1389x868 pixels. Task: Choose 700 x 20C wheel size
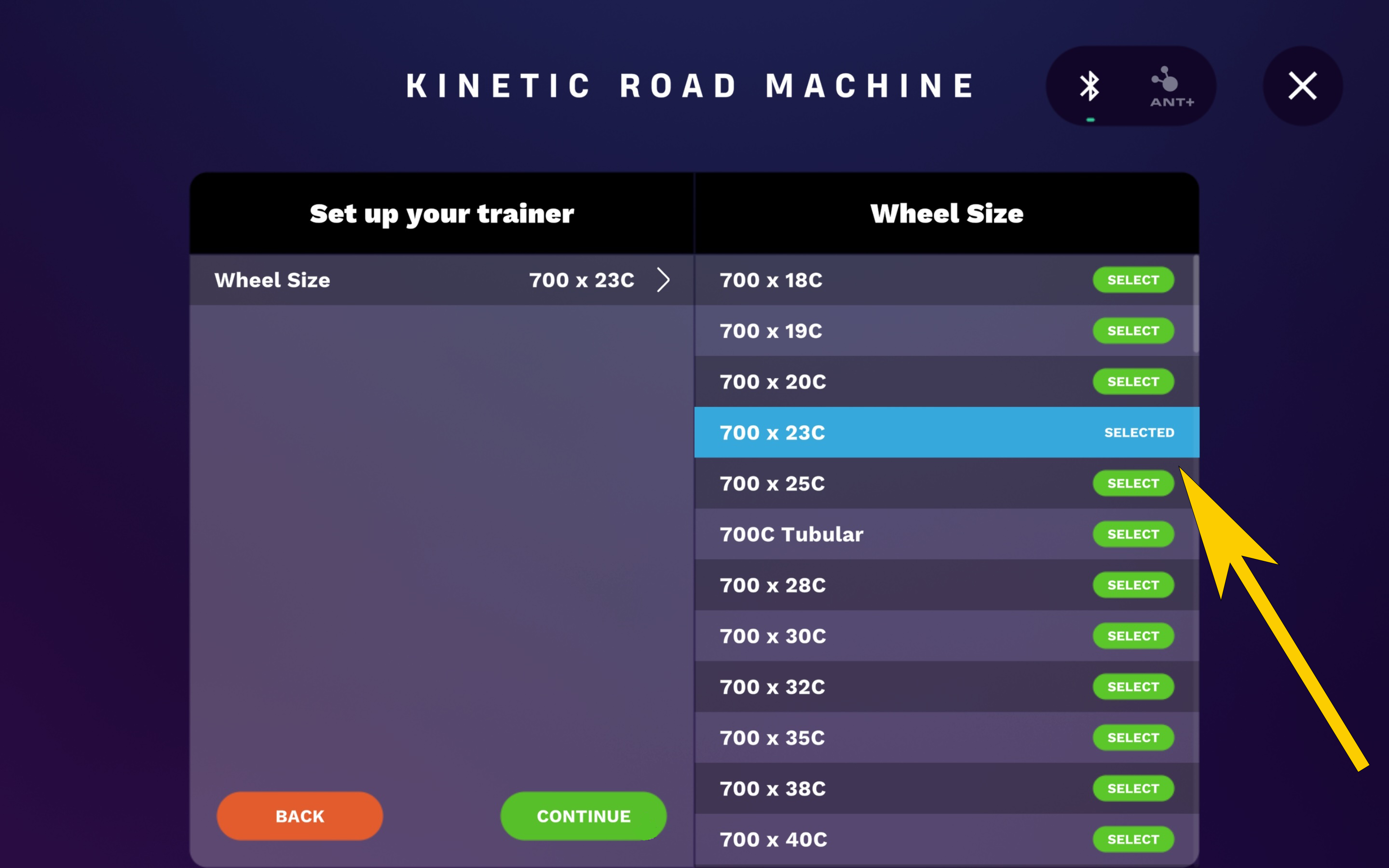point(1132,382)
